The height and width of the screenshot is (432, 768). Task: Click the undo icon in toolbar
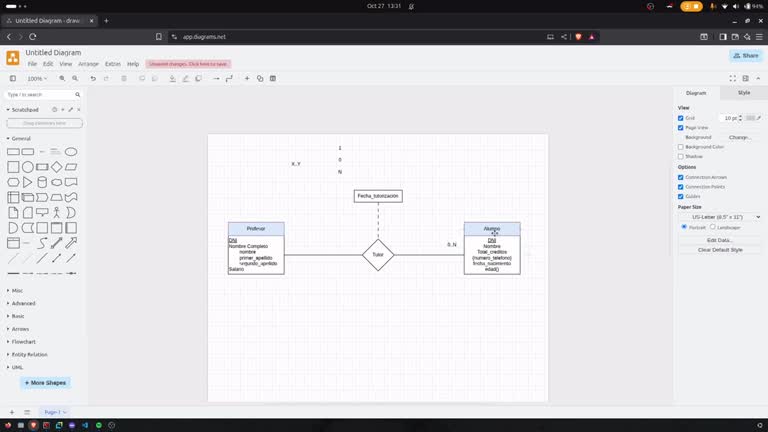click(x=93, y=78)
